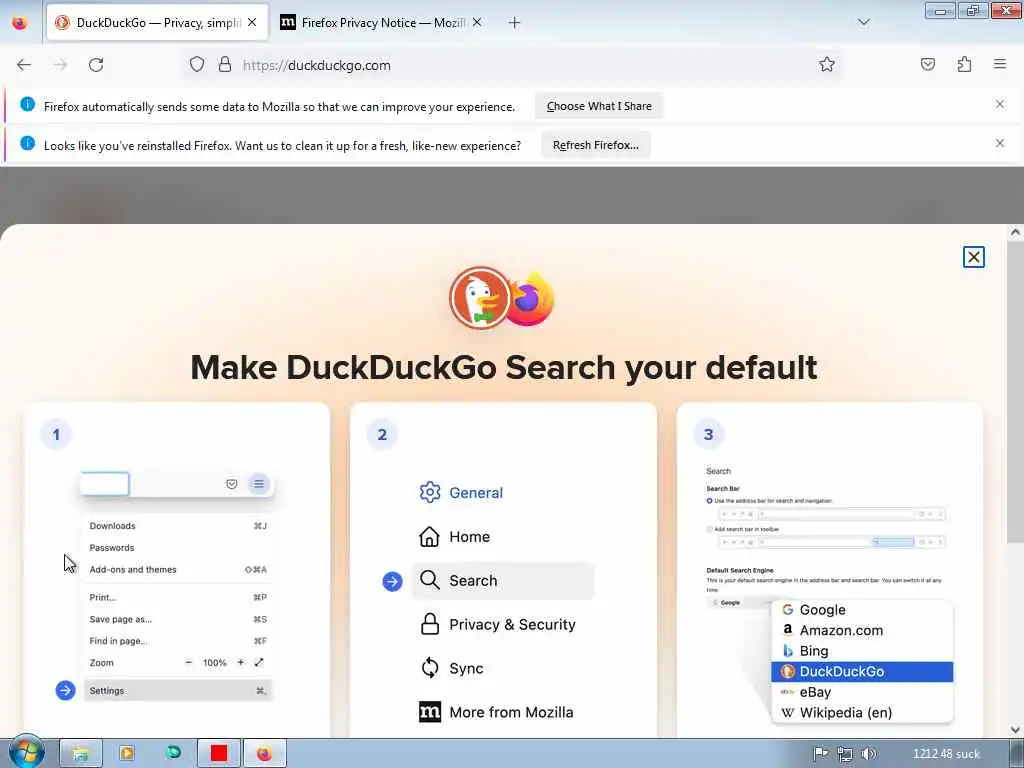Click the Privacy & Security item

(x=498, y=624)
